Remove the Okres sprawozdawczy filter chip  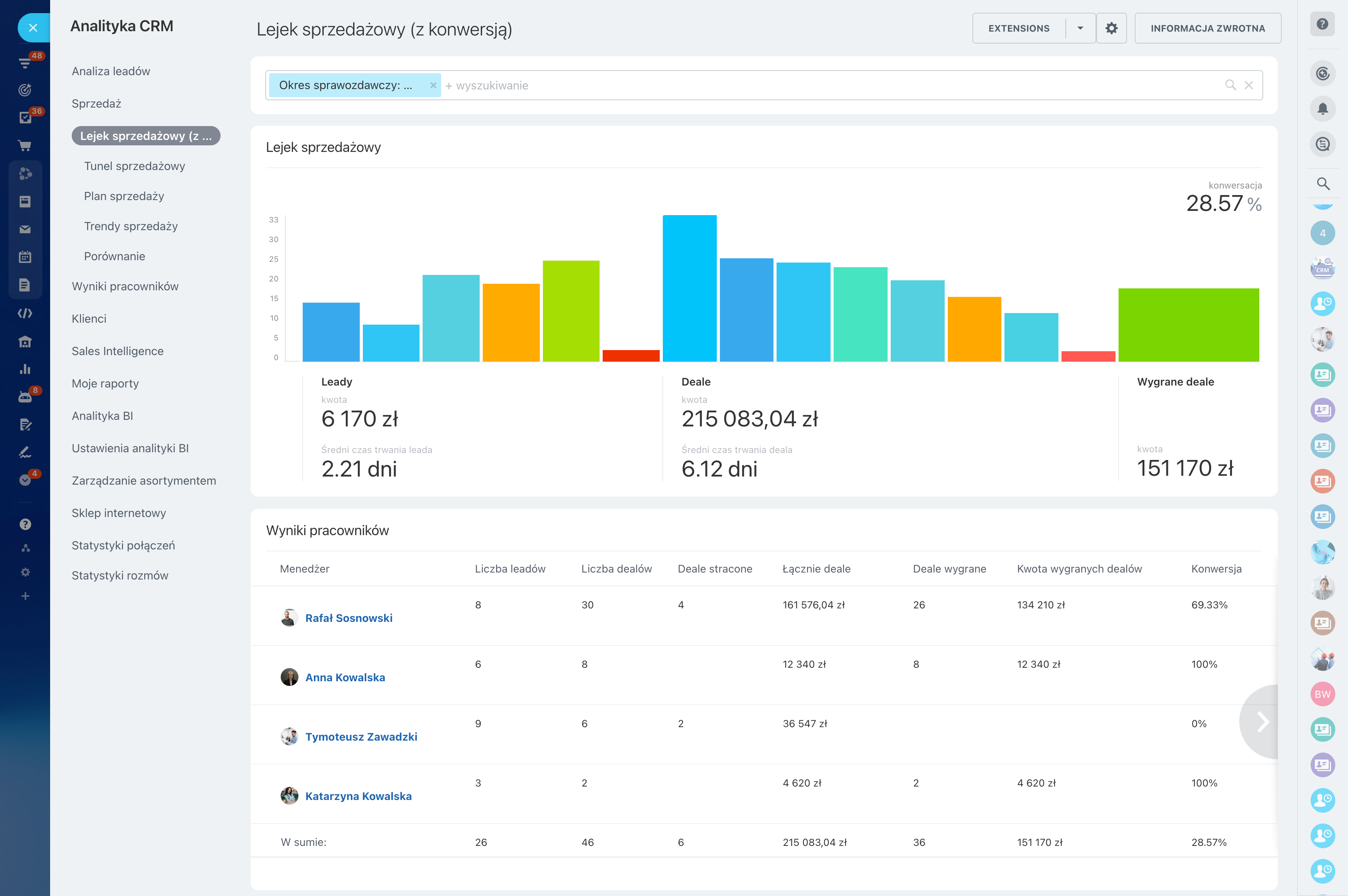point(433,85)
